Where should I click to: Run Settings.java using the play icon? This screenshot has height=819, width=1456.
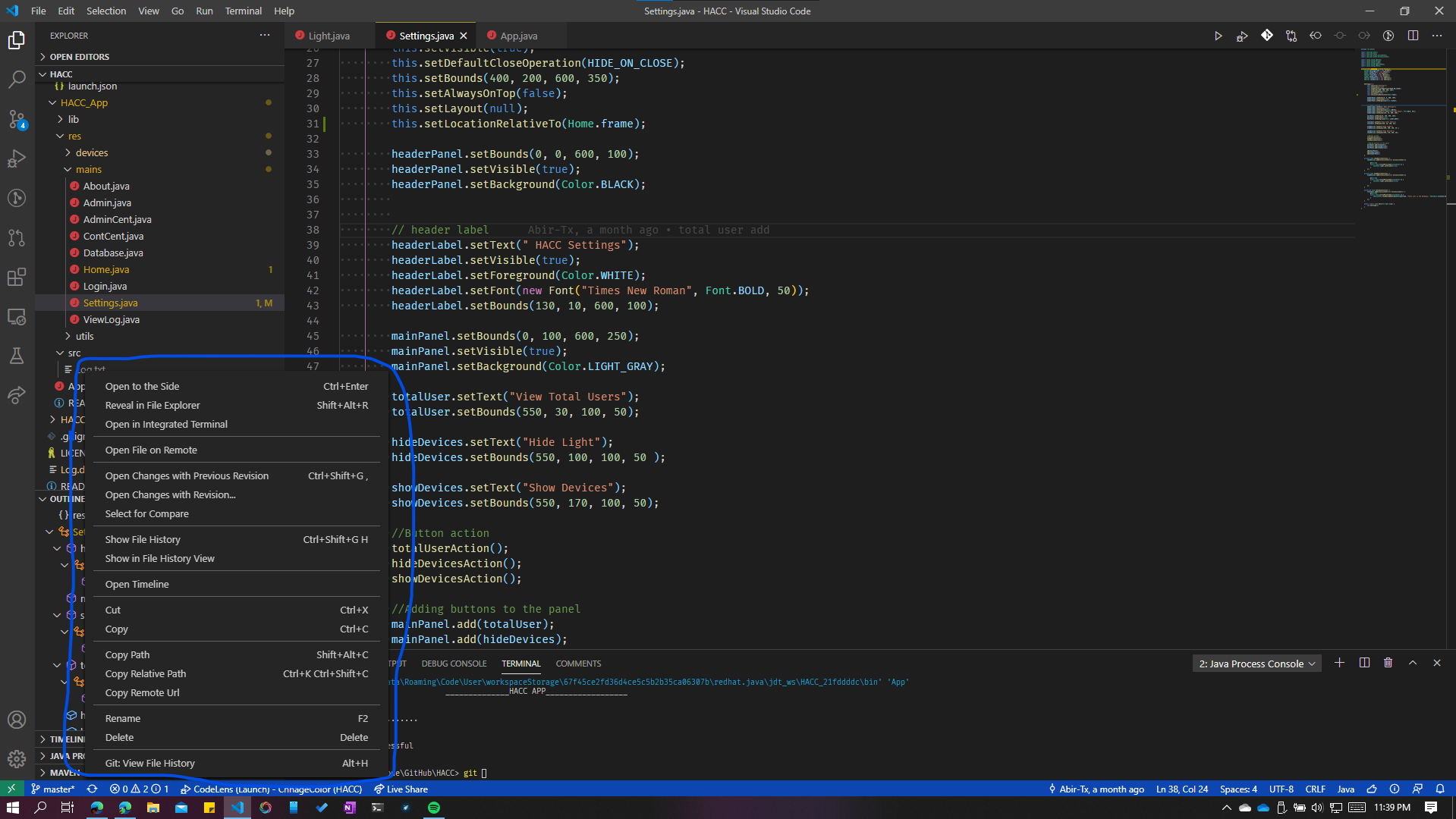1218,35
